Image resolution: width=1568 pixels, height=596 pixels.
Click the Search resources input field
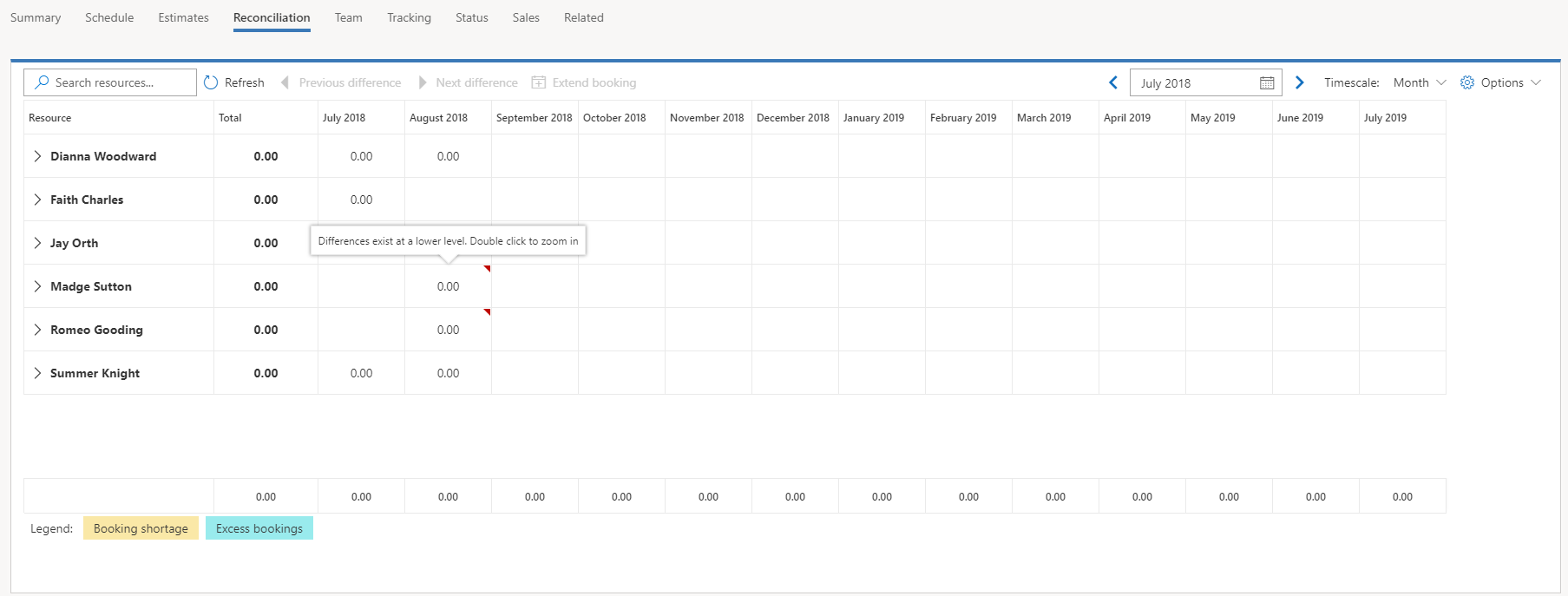click(x=110, y=82)
